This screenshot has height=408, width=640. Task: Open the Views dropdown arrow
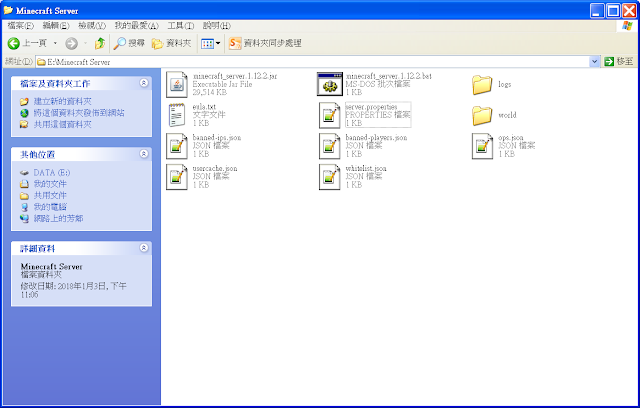(218, 43)
